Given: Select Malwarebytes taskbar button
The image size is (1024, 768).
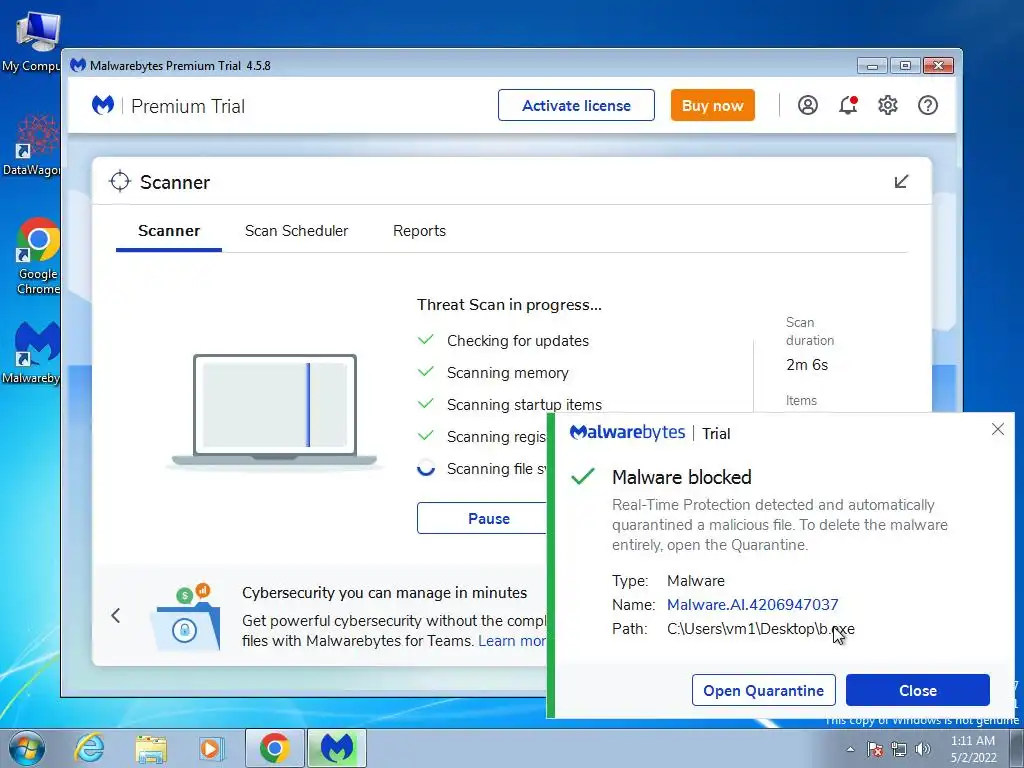Looking at the screenshot, I should coord(336,748).
